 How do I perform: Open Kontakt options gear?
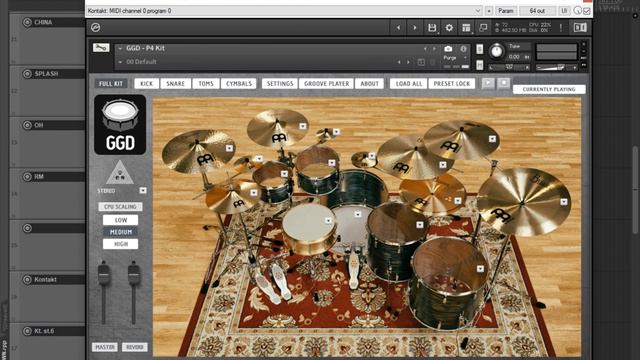click(x=449, y=28)
